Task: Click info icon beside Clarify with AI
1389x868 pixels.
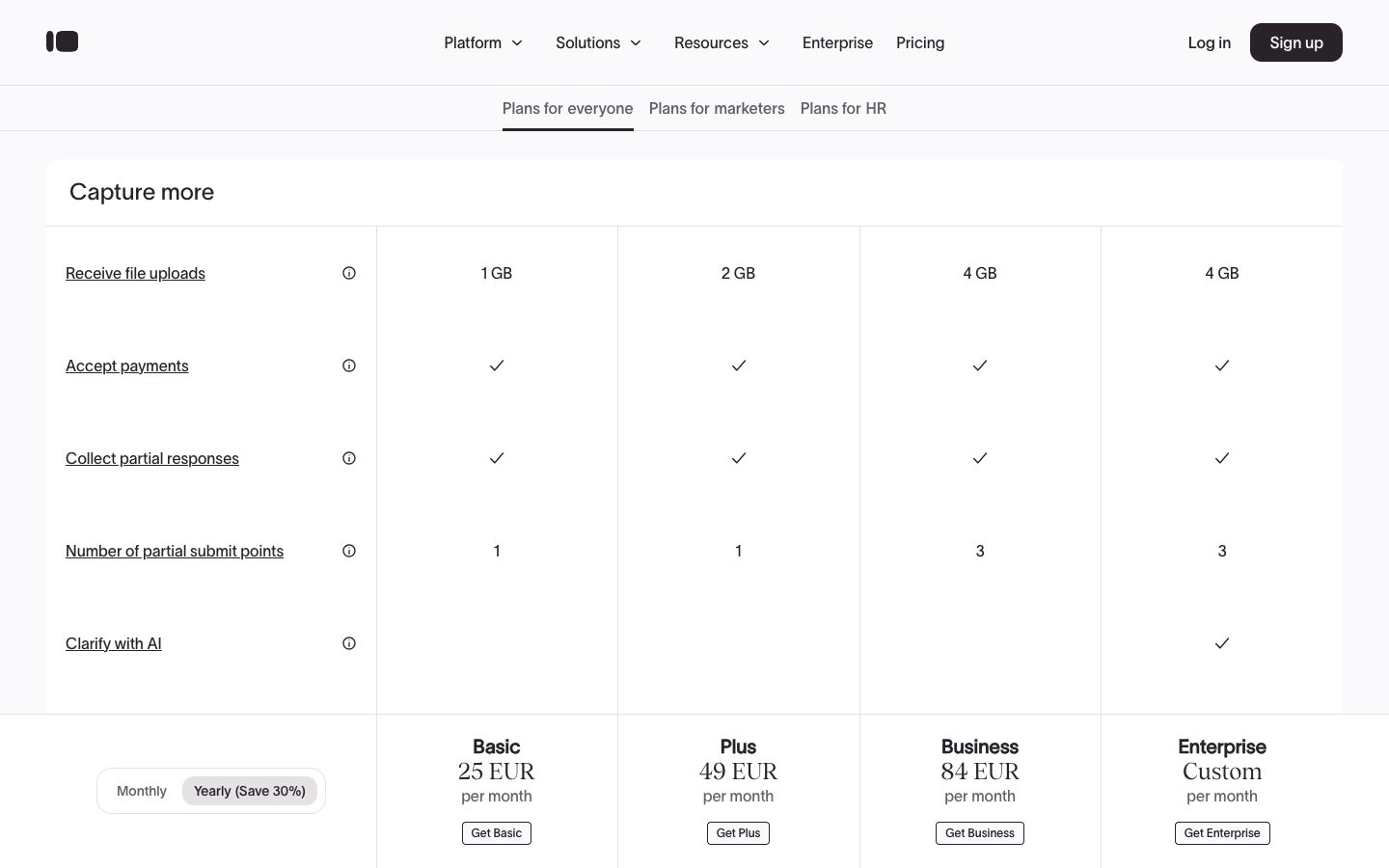Action: click(x=349, y=643)
